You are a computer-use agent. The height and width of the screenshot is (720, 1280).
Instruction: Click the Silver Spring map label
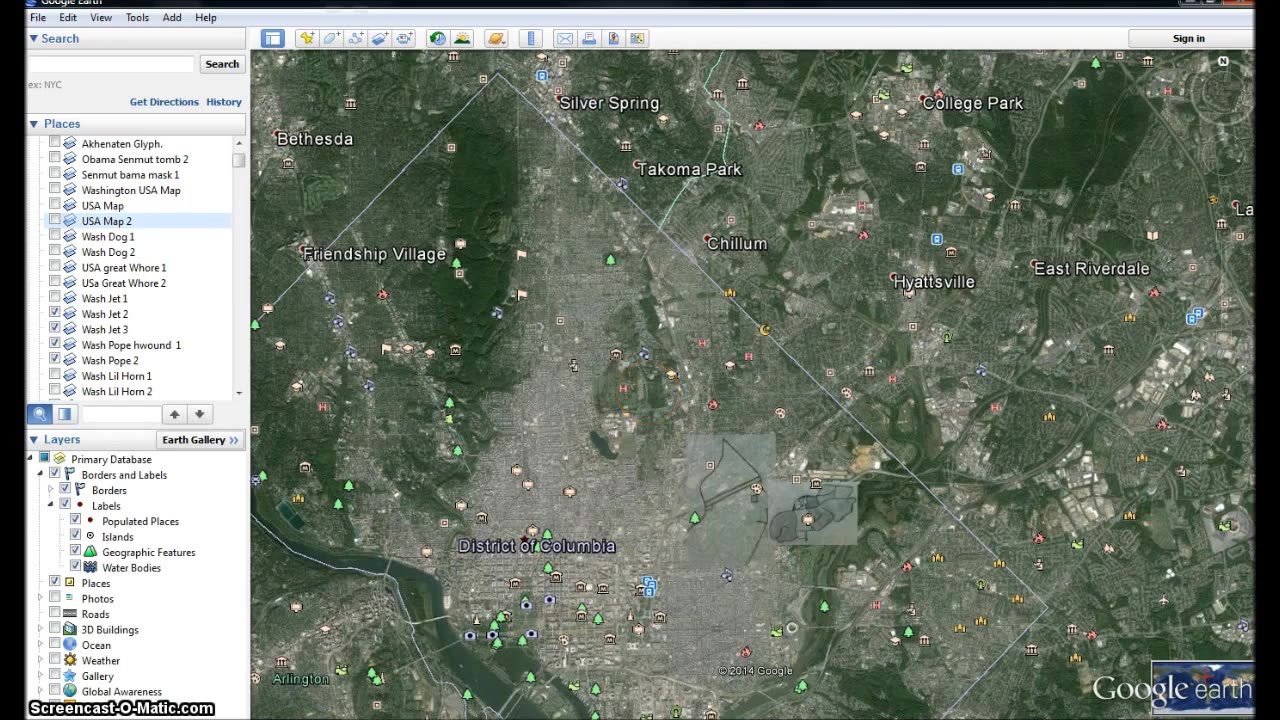pos(610,103)
